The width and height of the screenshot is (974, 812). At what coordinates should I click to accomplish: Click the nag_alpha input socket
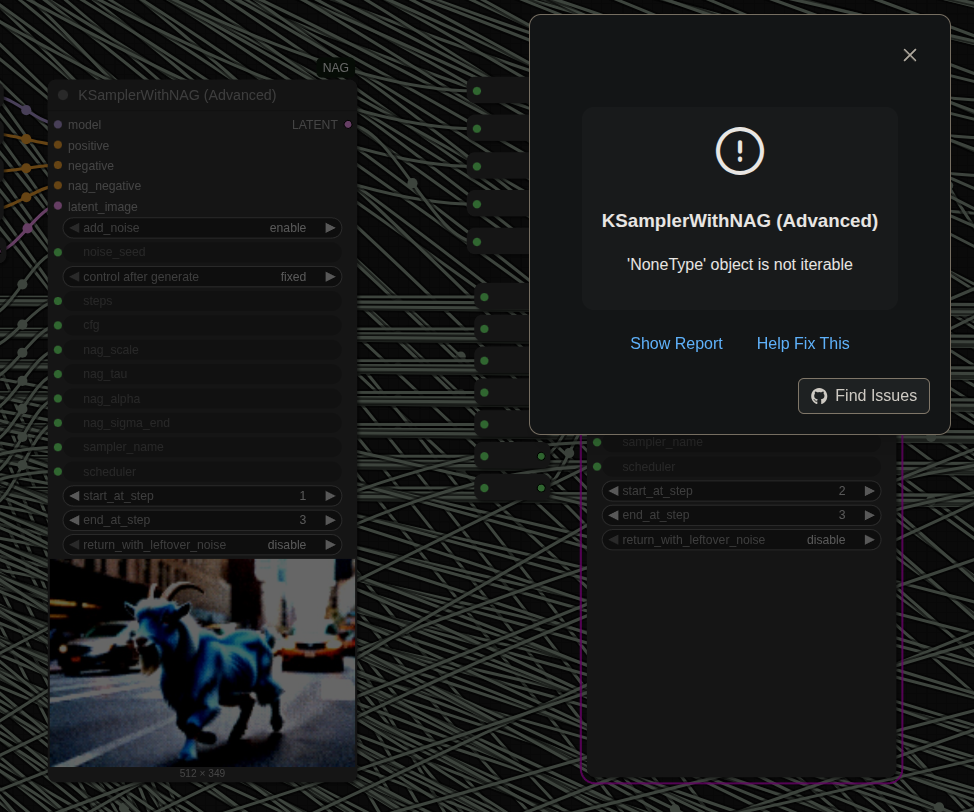click(x=58, y=399)
